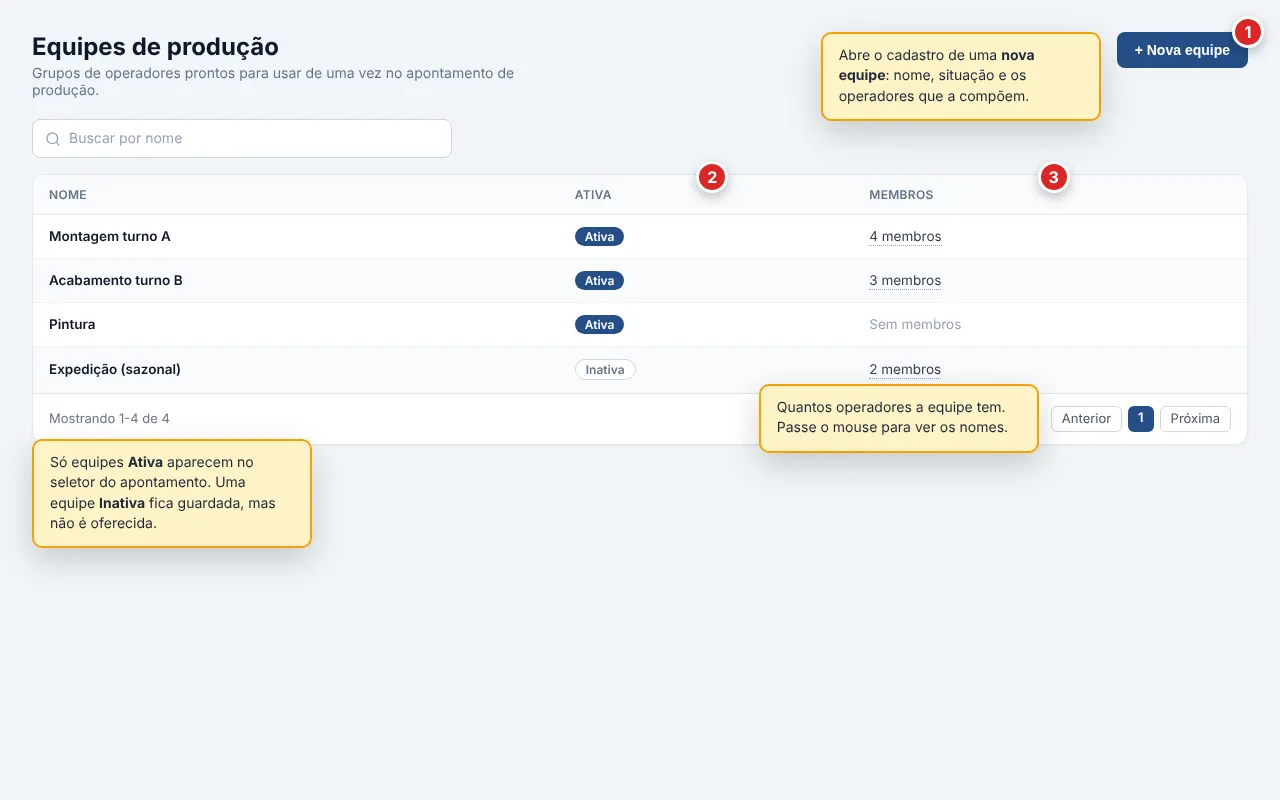This screenshot has height=800, width=1280.
Task: Open the Montagem turno A row
Action: (640, 237)
